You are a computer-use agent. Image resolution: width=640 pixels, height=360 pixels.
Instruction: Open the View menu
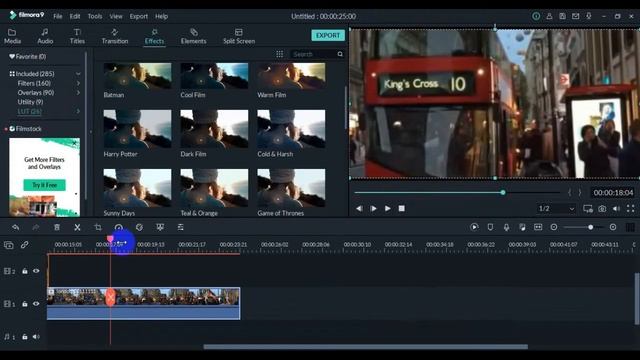[116, 16]
